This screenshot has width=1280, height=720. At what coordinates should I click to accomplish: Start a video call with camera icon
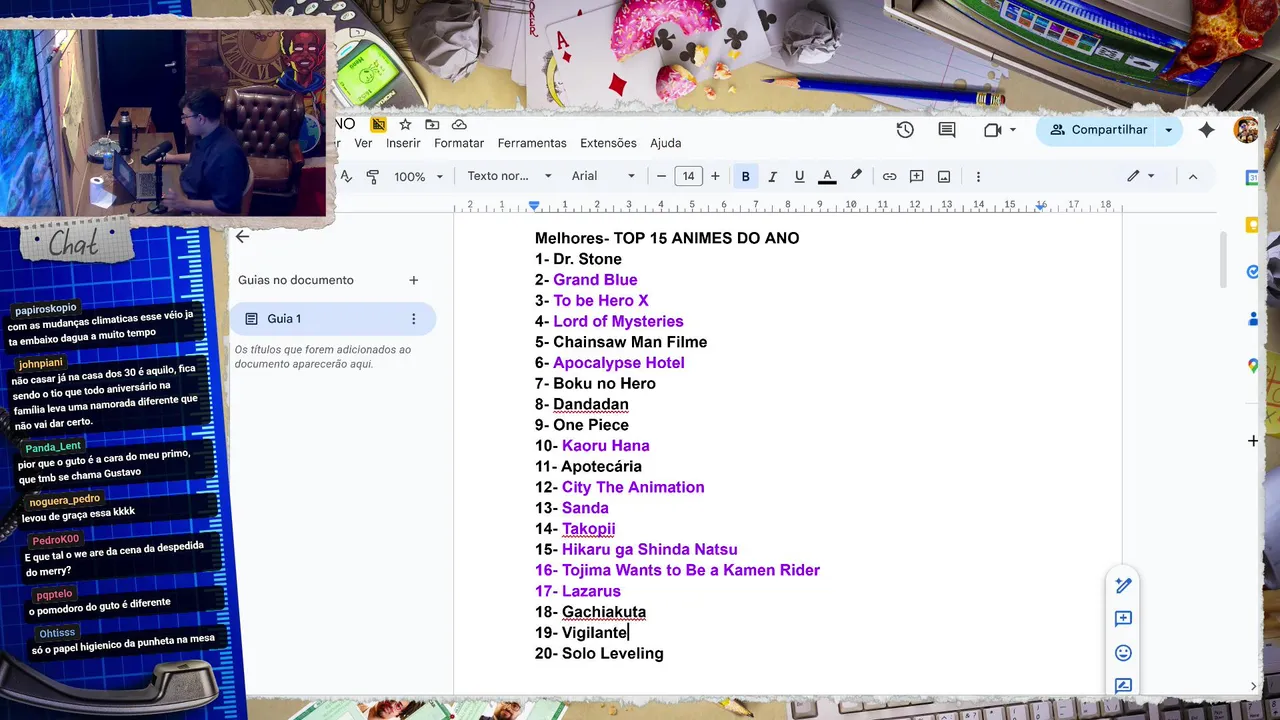click(992, 130)
